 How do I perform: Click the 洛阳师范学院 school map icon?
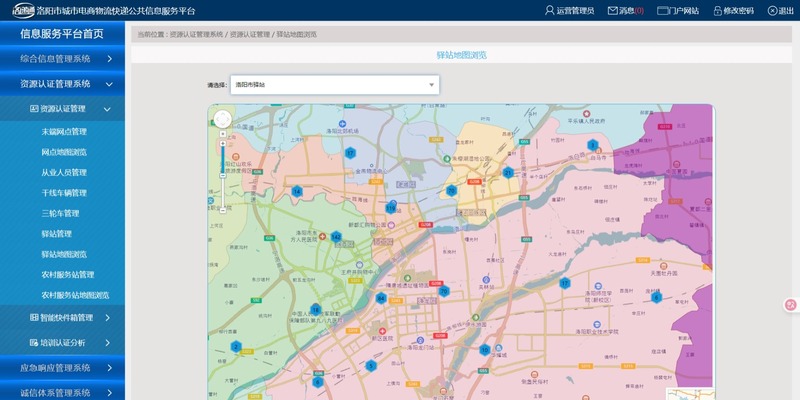tap(597, 286)
